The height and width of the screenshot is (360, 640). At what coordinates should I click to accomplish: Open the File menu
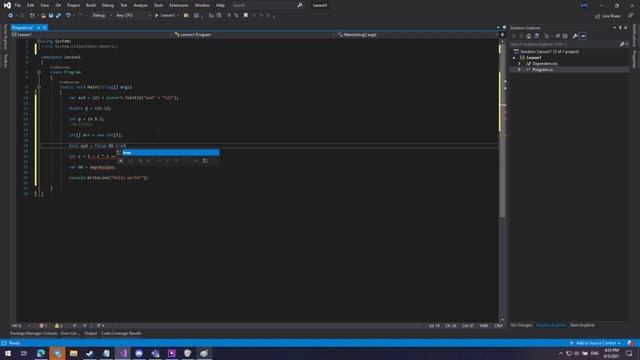click(18, 5)
